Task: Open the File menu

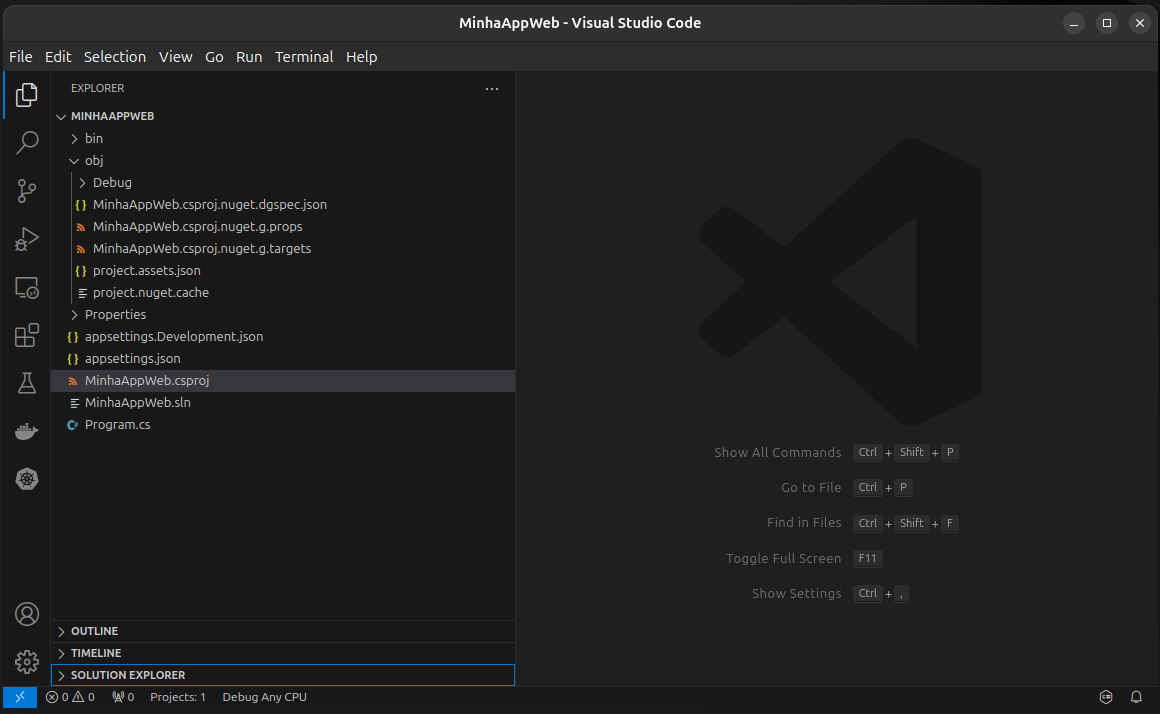Action: click(21, 57)
